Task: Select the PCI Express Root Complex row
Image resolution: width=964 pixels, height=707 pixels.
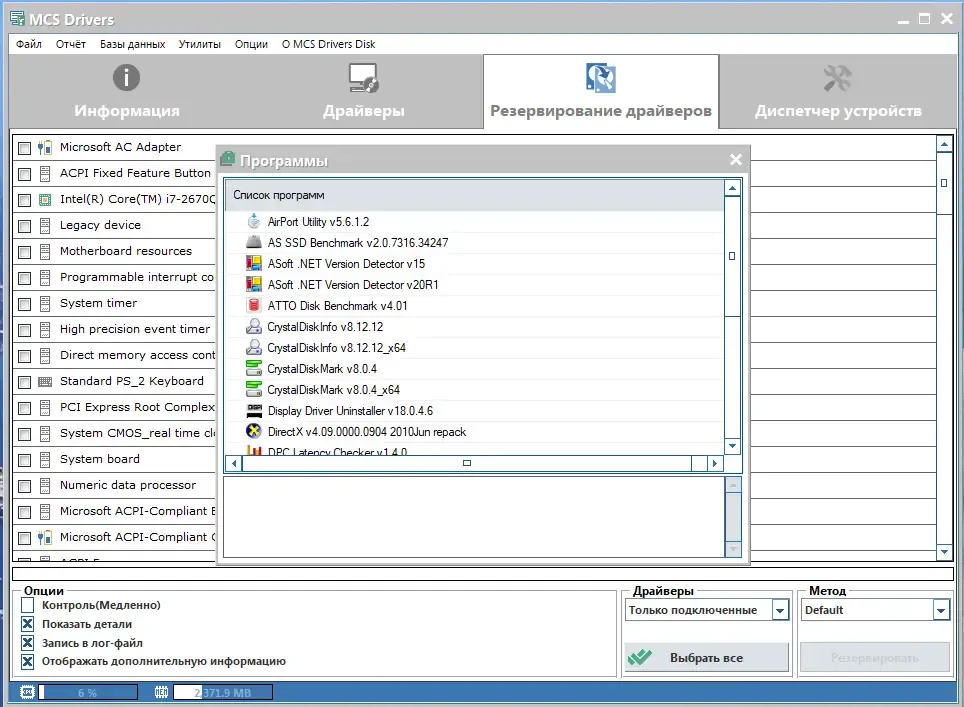Action: coord(114,408)
